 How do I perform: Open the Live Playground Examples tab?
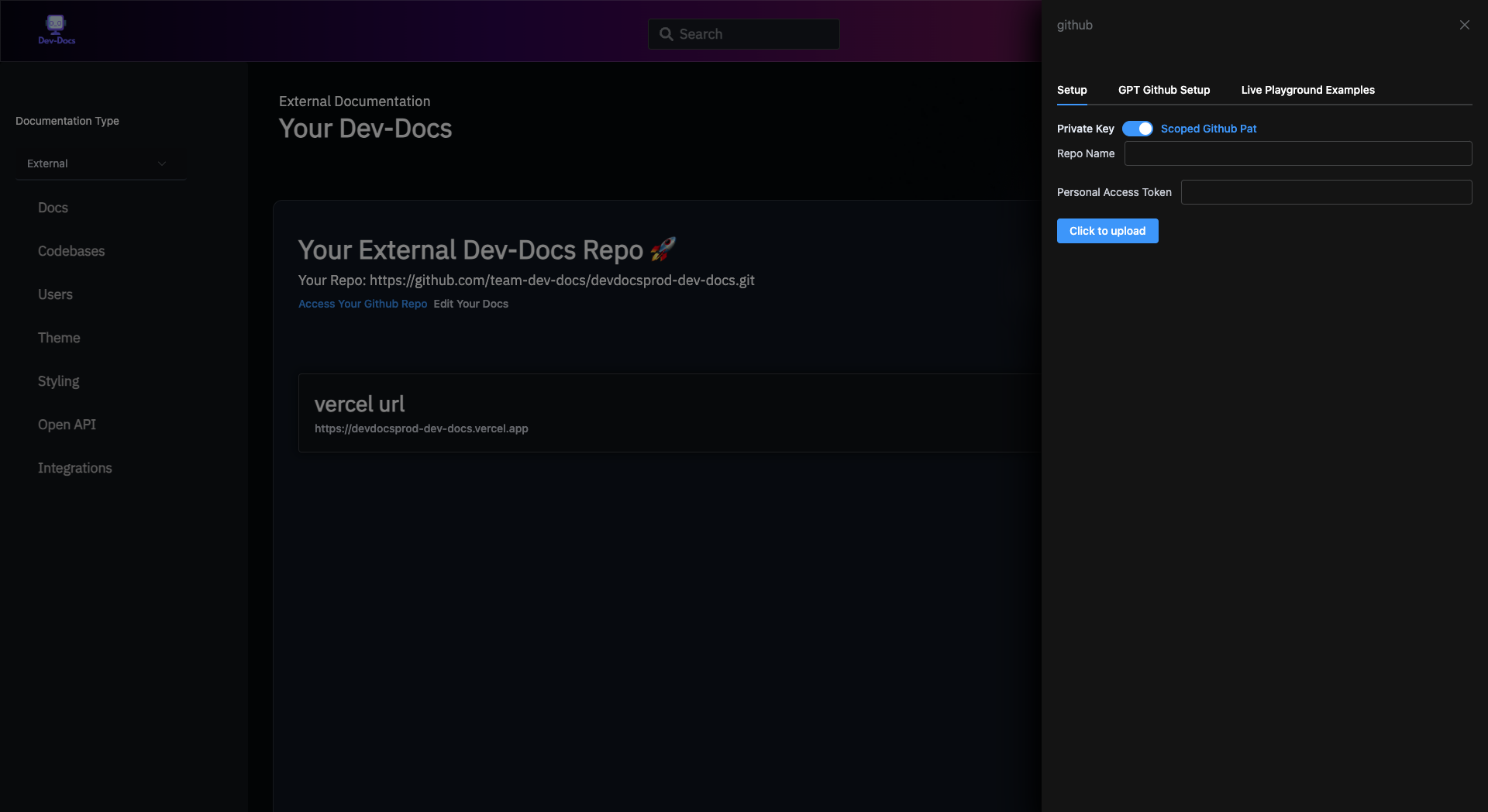point(1307,90)
